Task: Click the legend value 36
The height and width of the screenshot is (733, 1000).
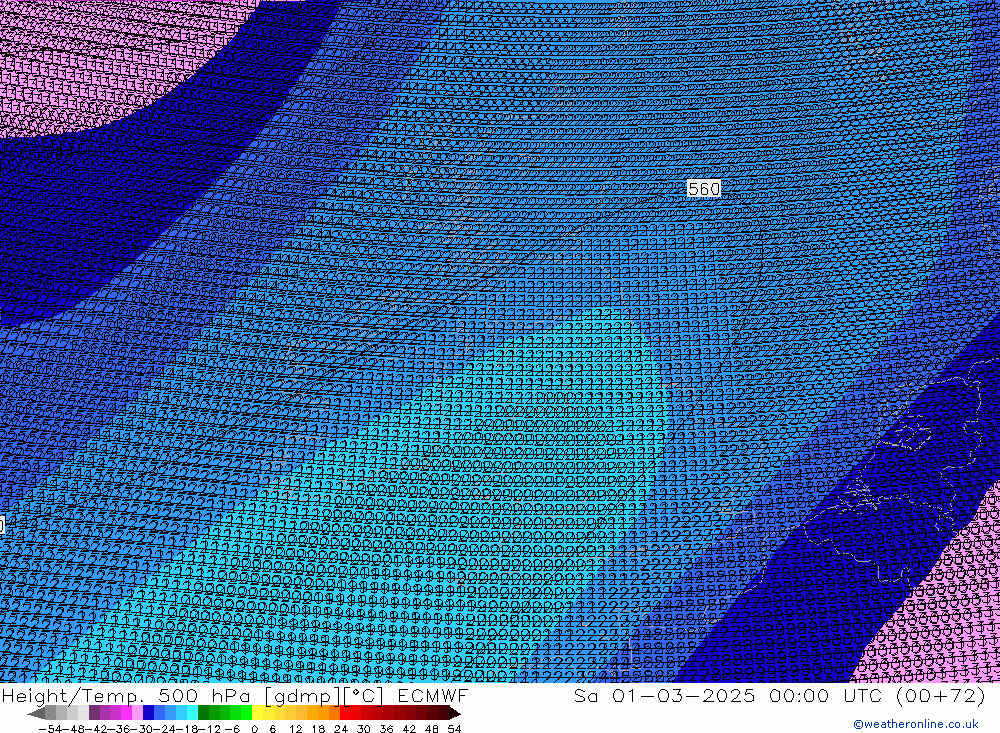Action: 386,729
